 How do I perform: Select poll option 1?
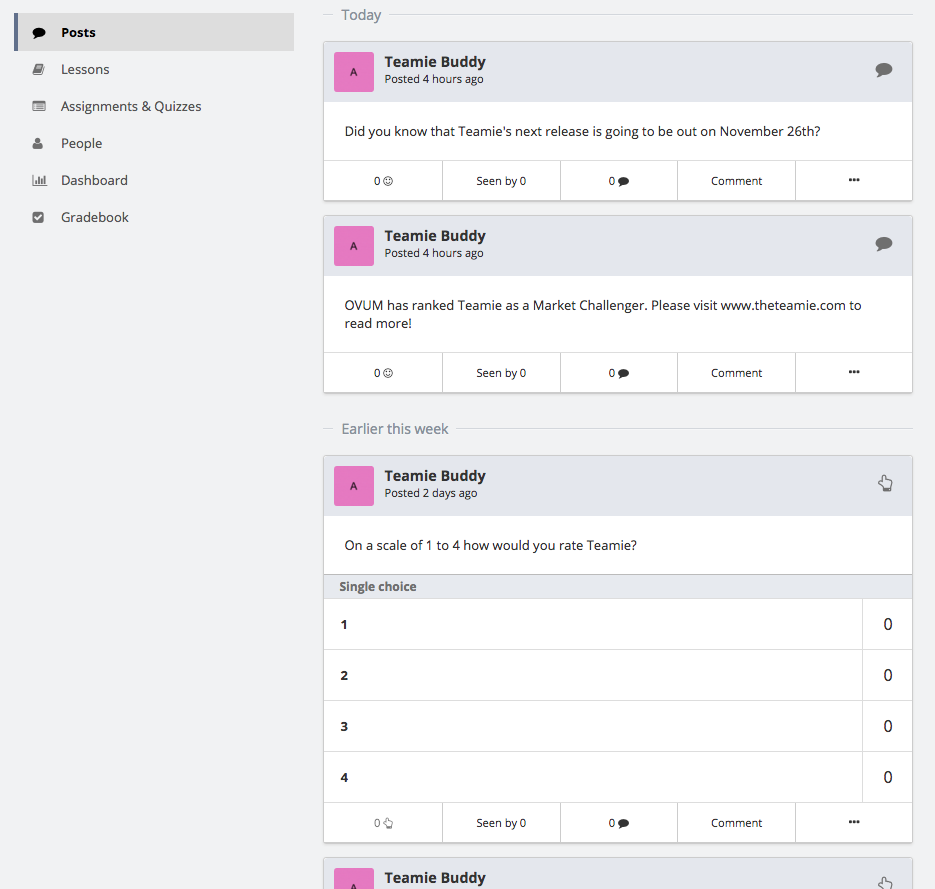[x=593, y=624]
